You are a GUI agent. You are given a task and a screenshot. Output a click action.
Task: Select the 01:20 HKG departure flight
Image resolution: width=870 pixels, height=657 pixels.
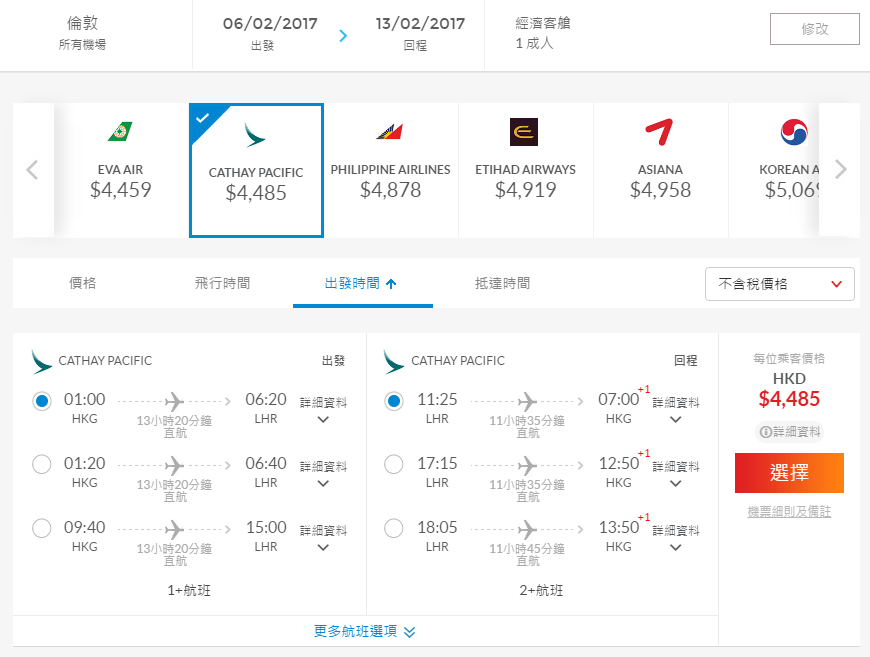42,464
